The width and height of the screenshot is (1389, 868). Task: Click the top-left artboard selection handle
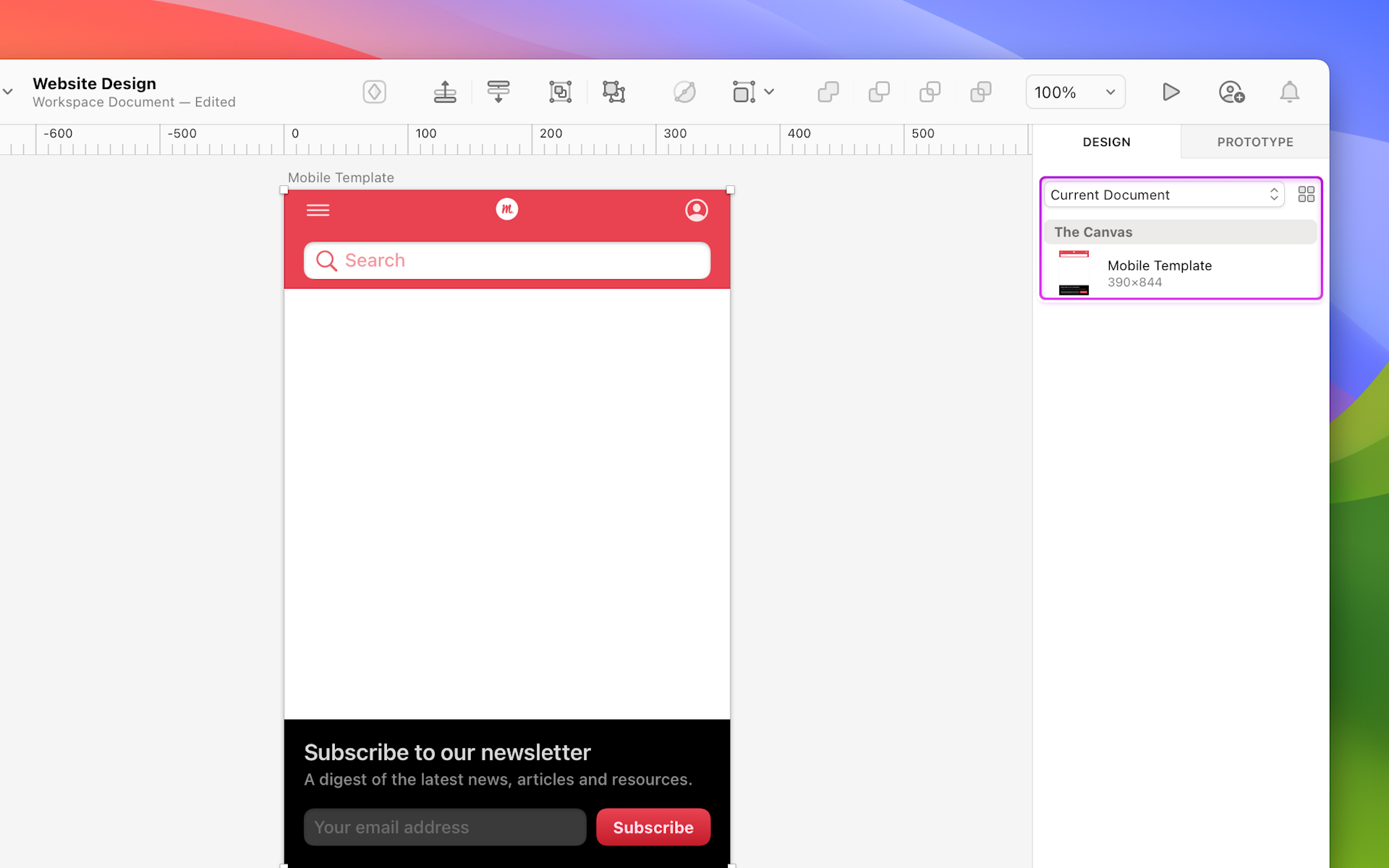click(x=284, y=190)
